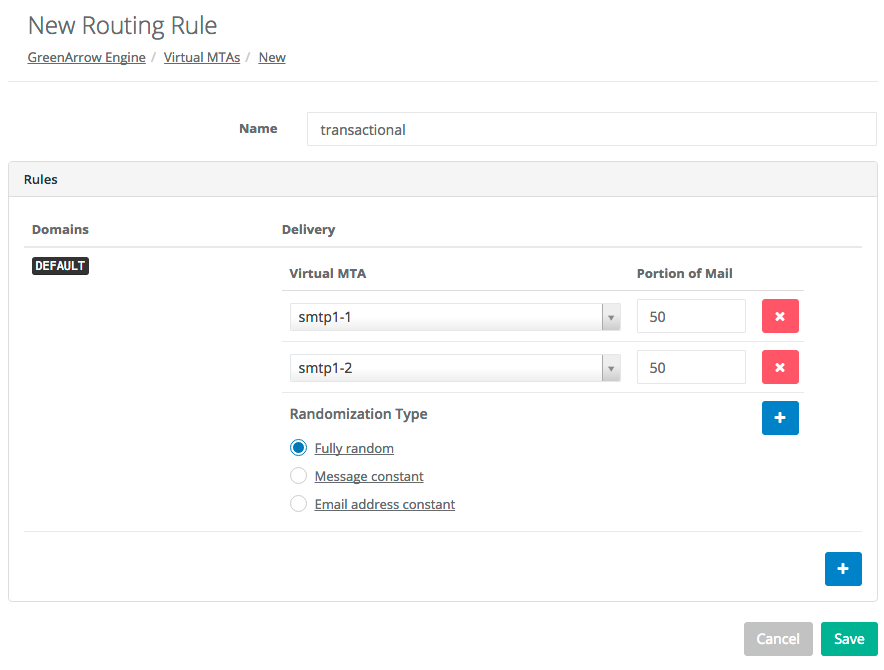Image resolution: width=884 pixels, height=670 pixels.
Task: Click the New breadcrumb link
Action: click(272, 58)
